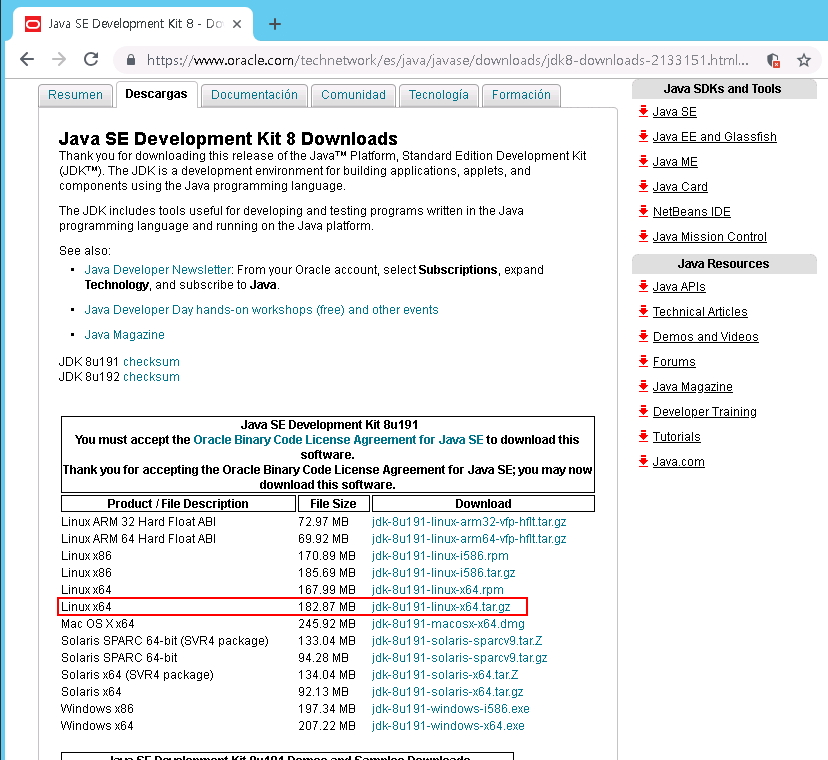This screenshot has width=828, height=760.
Task: Reload the Oracle download page
Action: pos(91,60)
